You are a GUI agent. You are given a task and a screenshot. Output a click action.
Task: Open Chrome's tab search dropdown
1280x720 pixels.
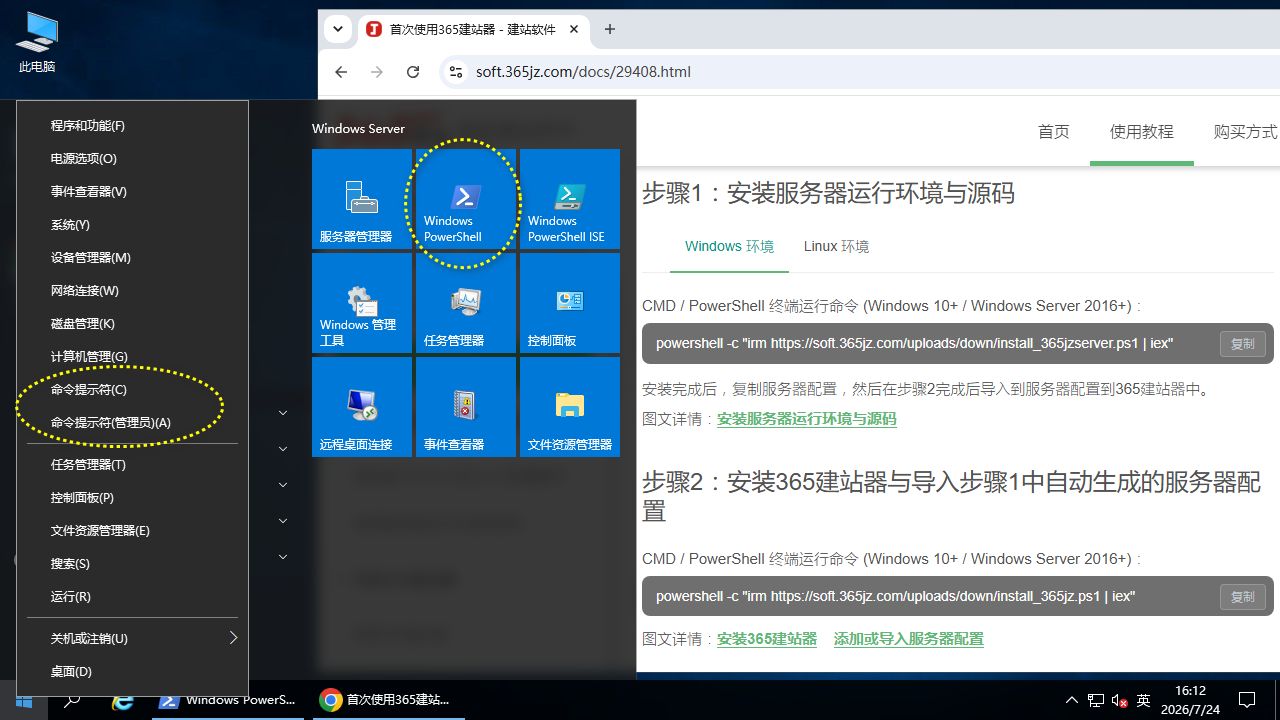point(338,29)
